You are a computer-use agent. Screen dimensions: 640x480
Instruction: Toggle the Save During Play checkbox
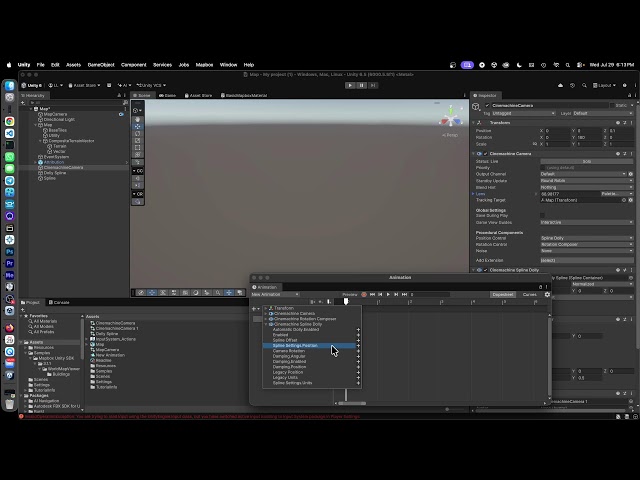[542, 216]
